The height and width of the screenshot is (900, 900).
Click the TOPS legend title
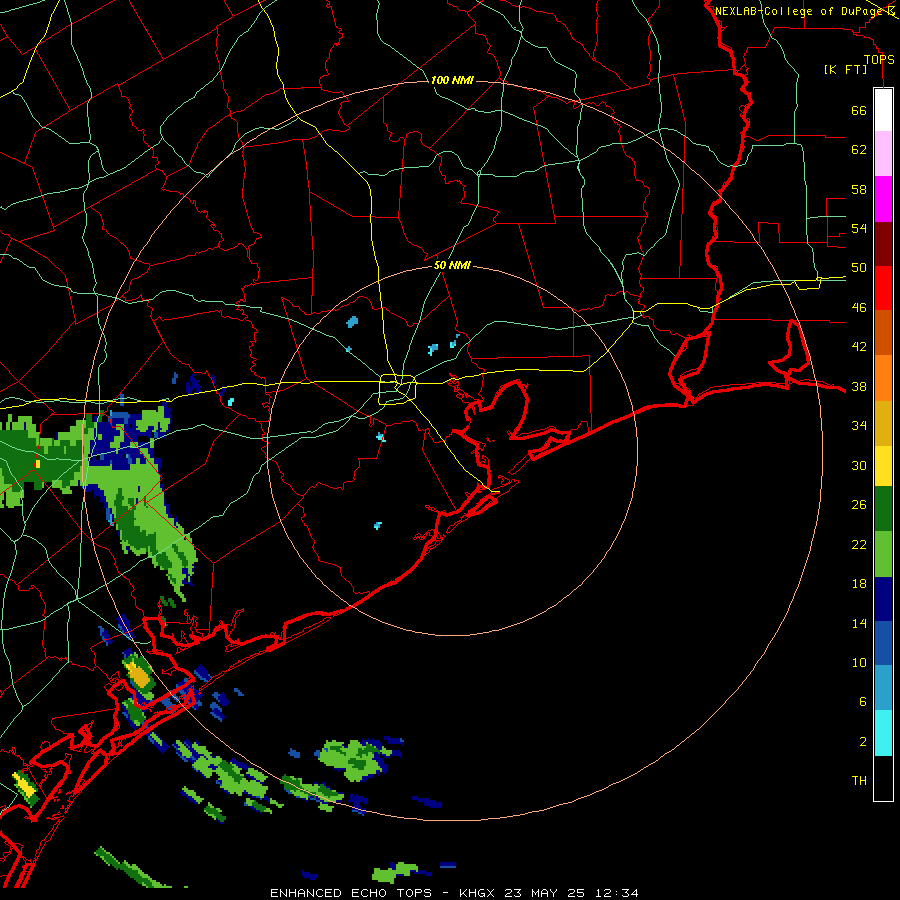(x=879, y=60)
